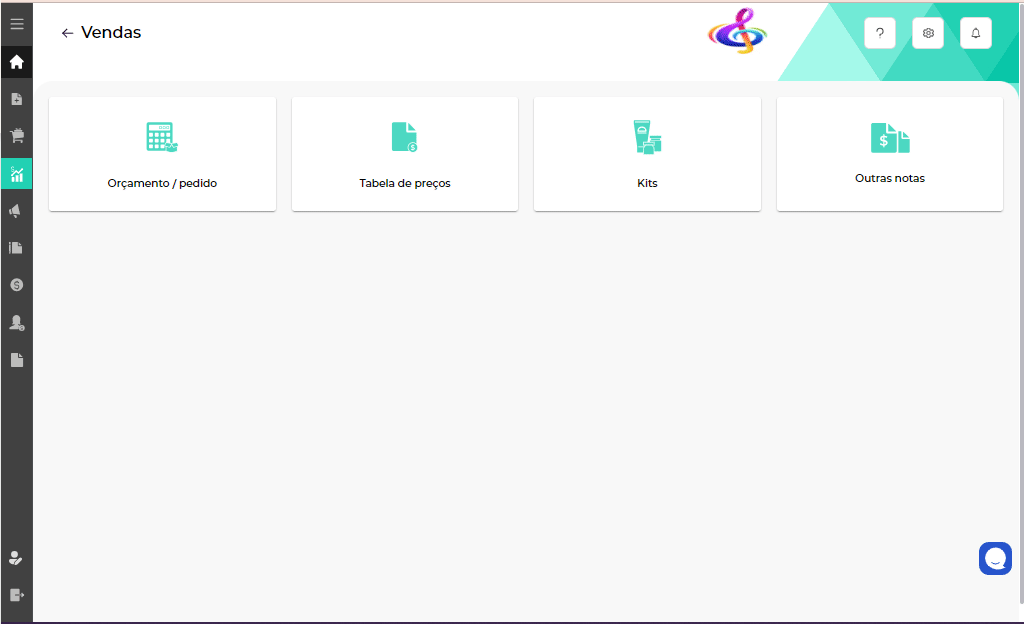Click the help question mark button
The width and height of the screenshot is (1024, 624).
tap(880, 33)
